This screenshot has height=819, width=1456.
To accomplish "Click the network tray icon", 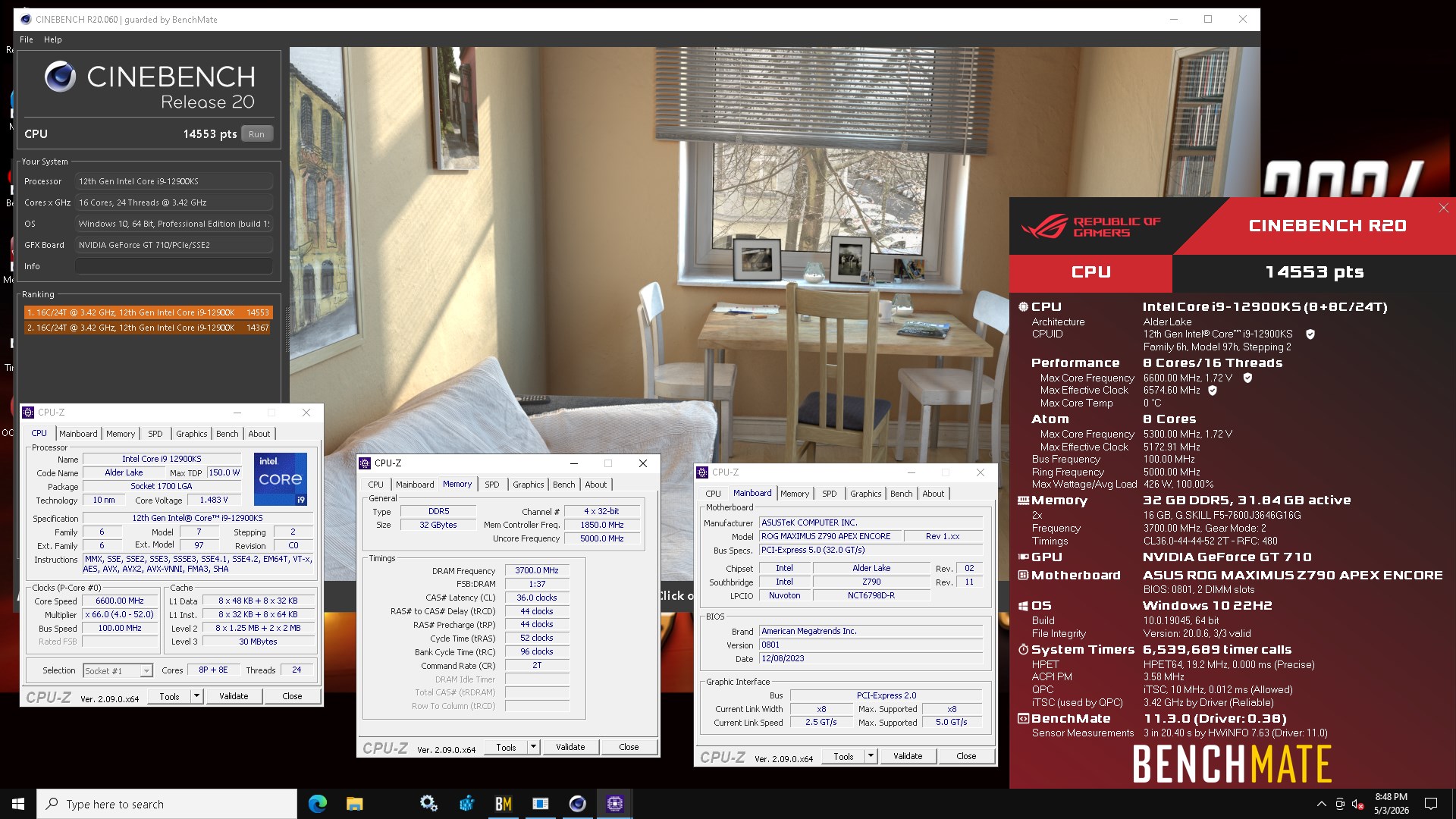I will (1340, 804).
